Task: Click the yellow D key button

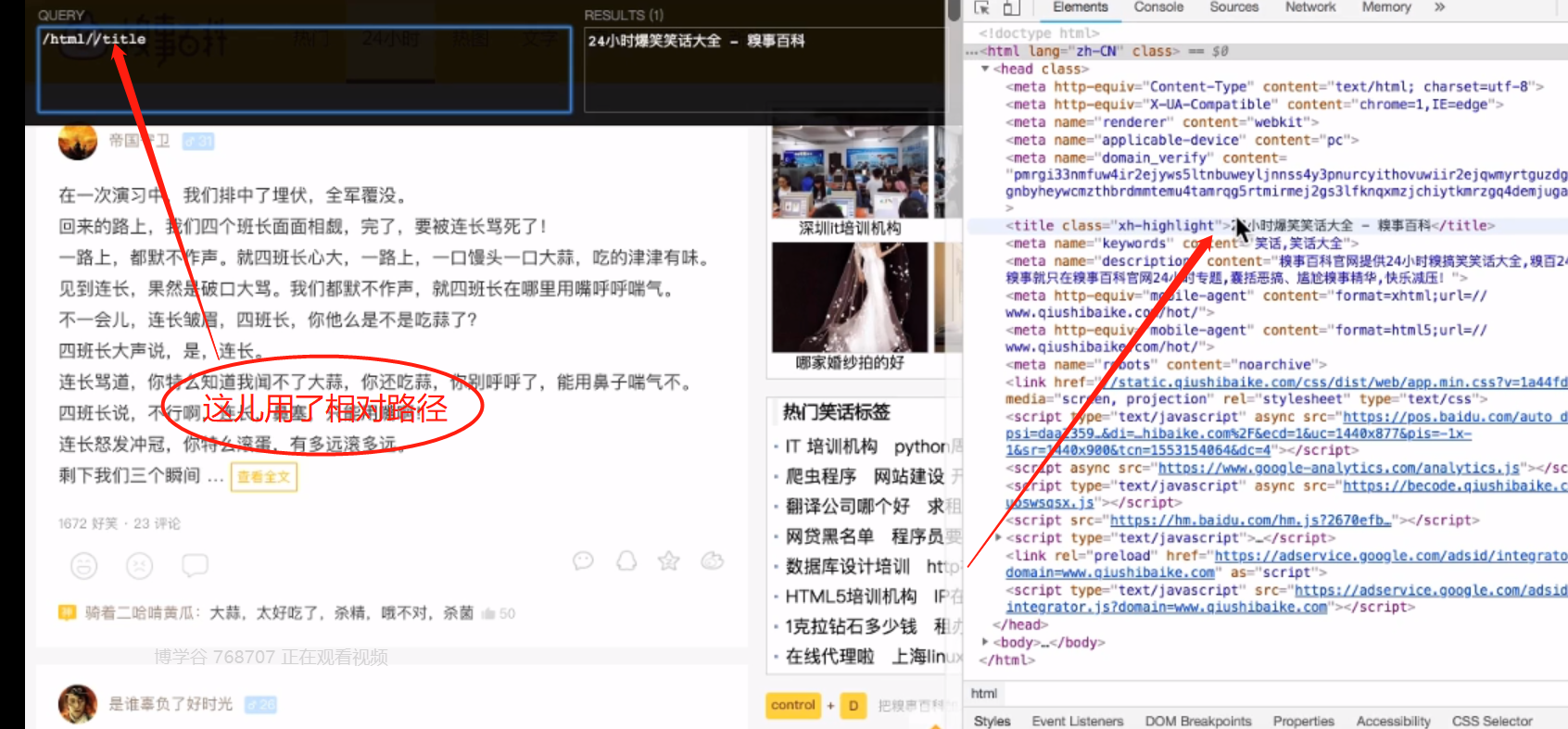Action: [x=854, y=705]
